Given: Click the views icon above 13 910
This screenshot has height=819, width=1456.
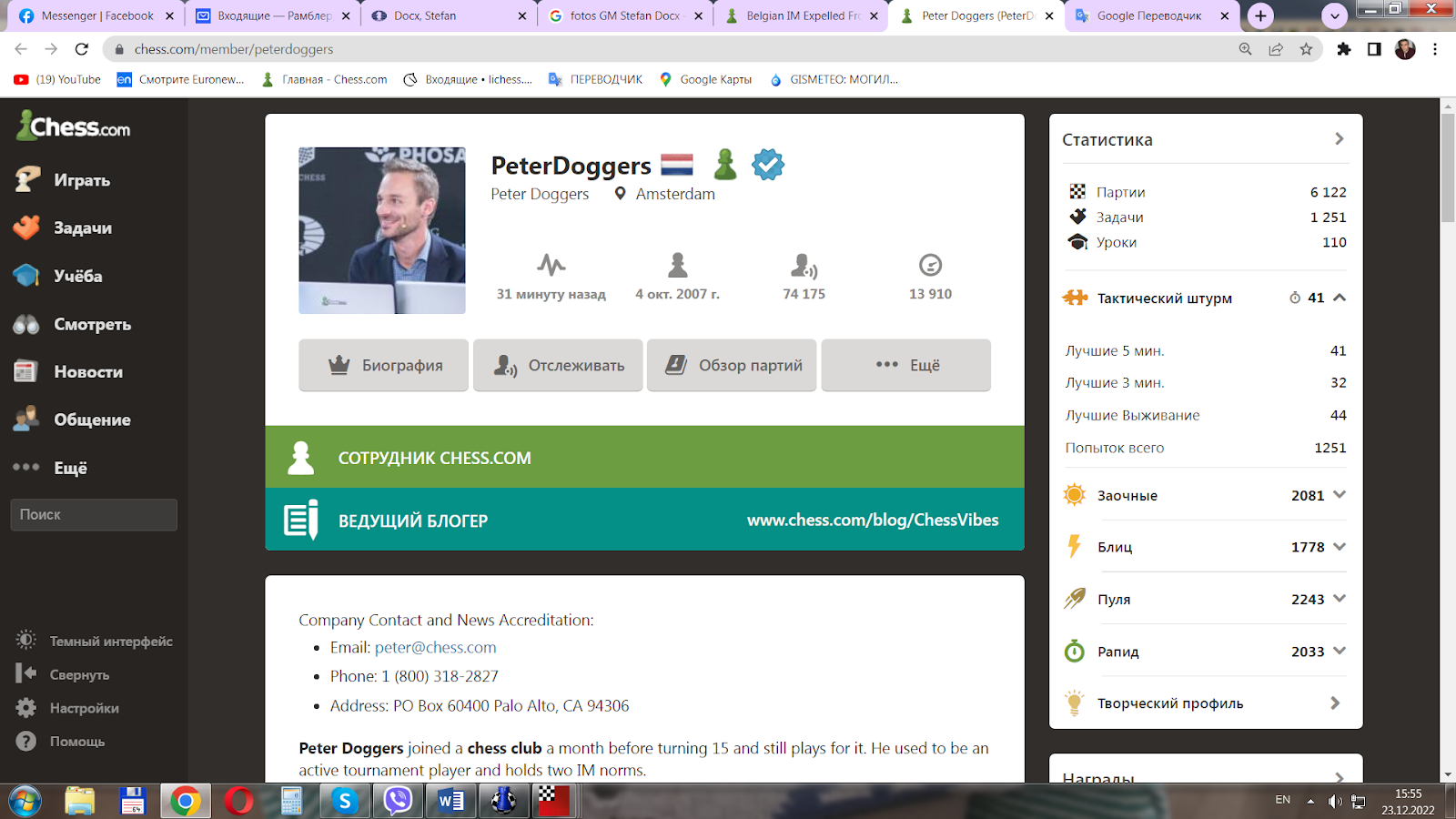Looking at the screenshot, I should click(930, 265).
